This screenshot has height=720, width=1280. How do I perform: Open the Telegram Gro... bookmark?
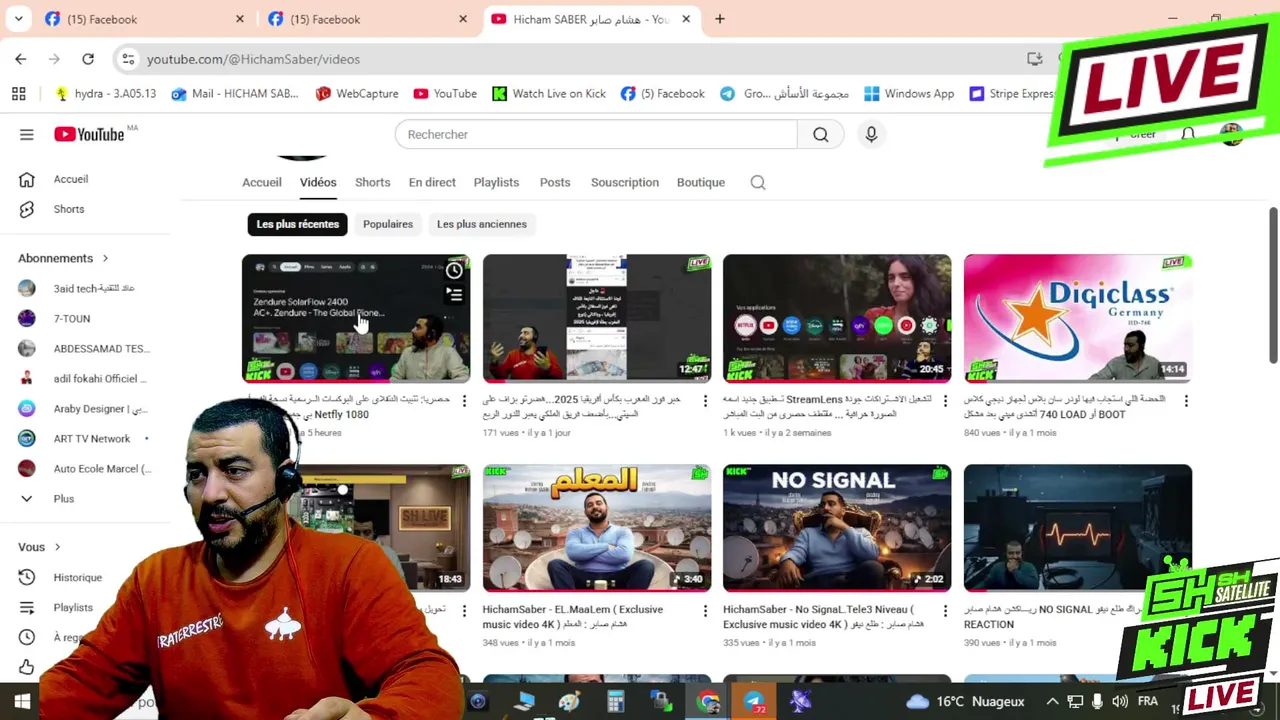784,93
